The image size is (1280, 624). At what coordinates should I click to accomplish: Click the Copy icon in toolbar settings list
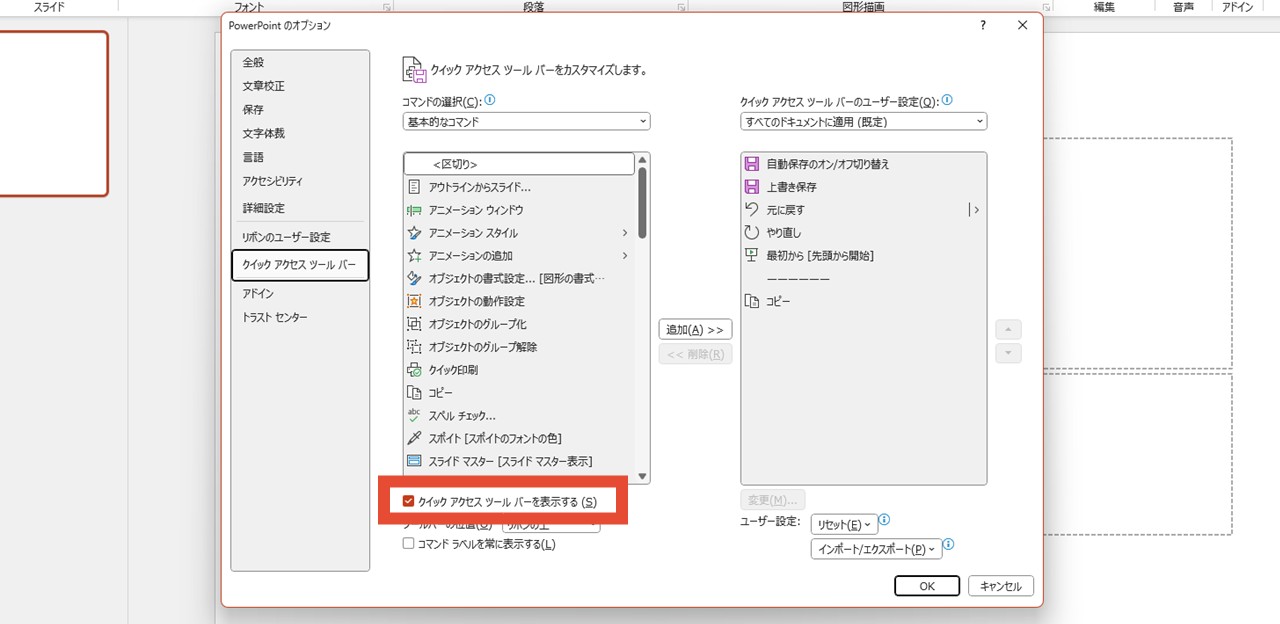coord(752,301)
